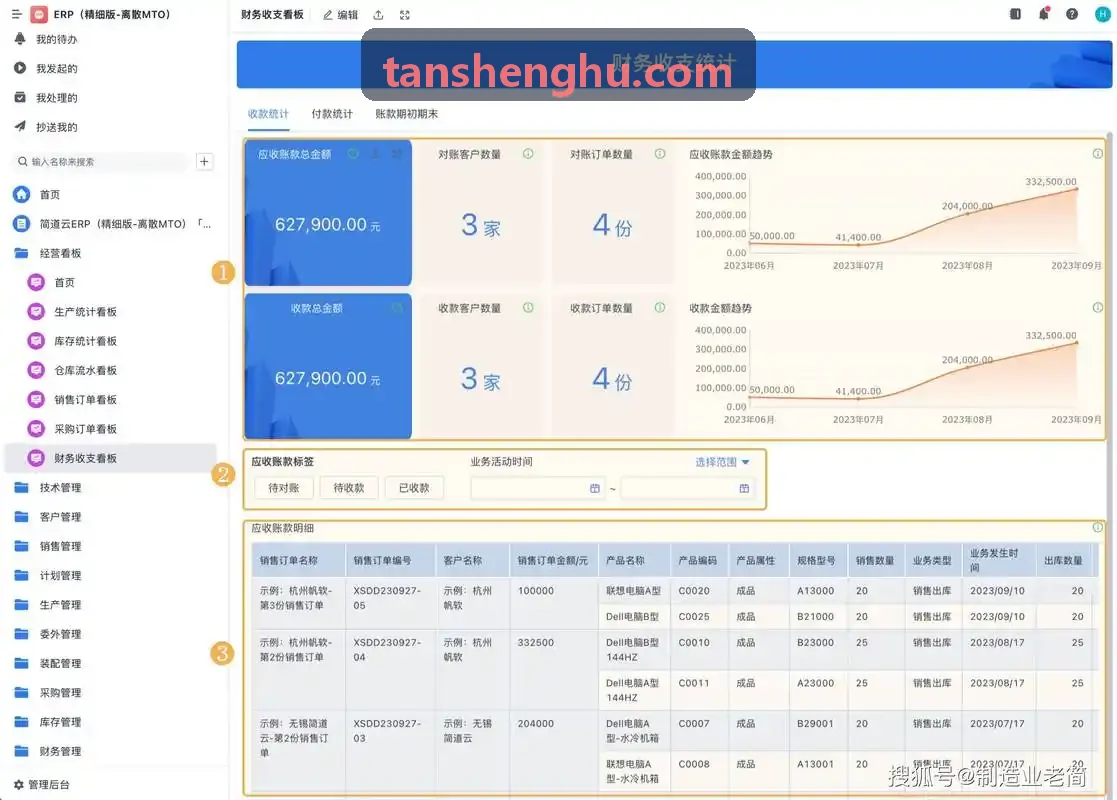Click info icon on 对账订单数量 card
The height and width of the screenshot is (800, 1117).
[x=660, y=154]
